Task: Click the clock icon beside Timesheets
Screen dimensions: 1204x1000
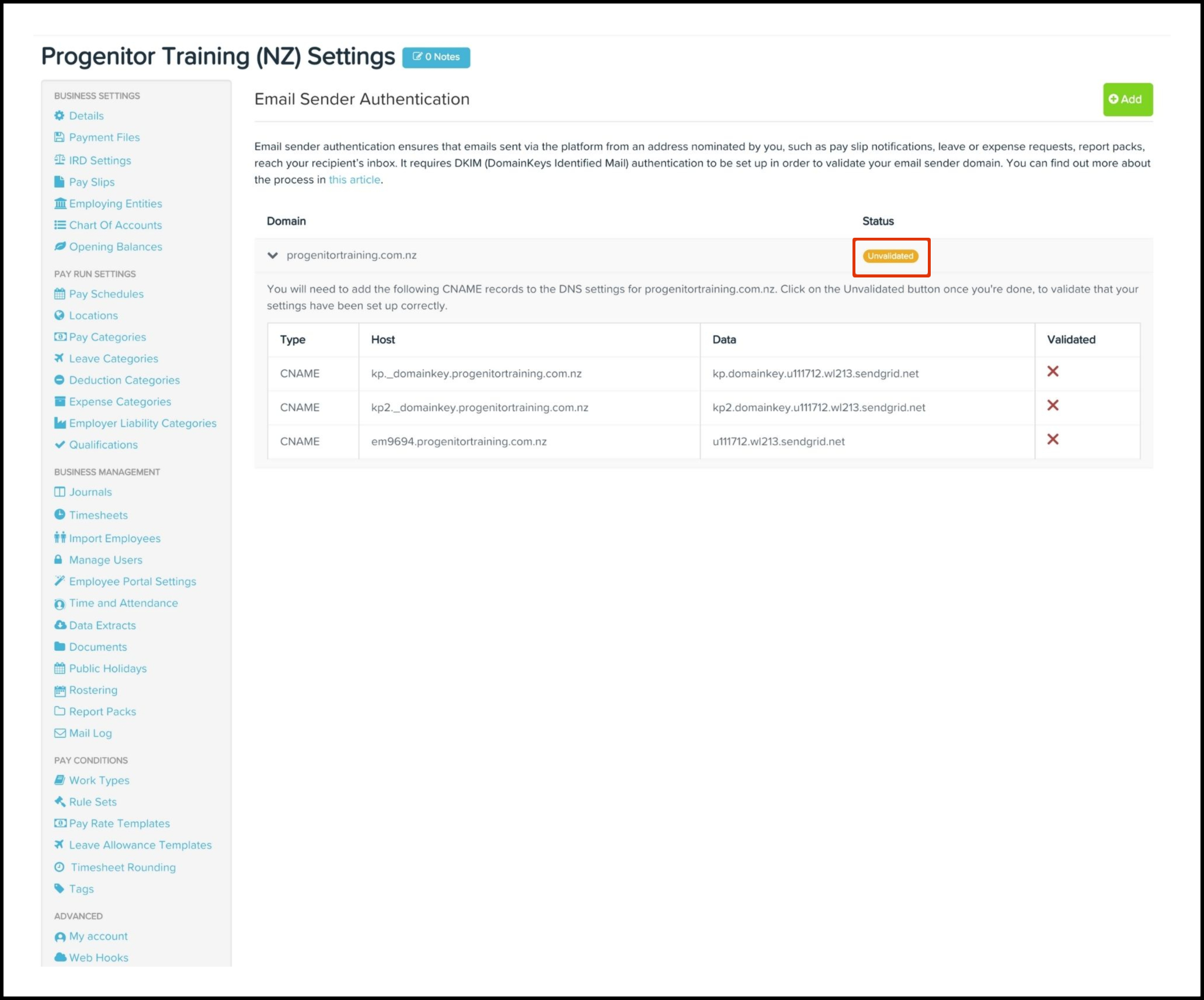Action: click(x=59, y=515)
